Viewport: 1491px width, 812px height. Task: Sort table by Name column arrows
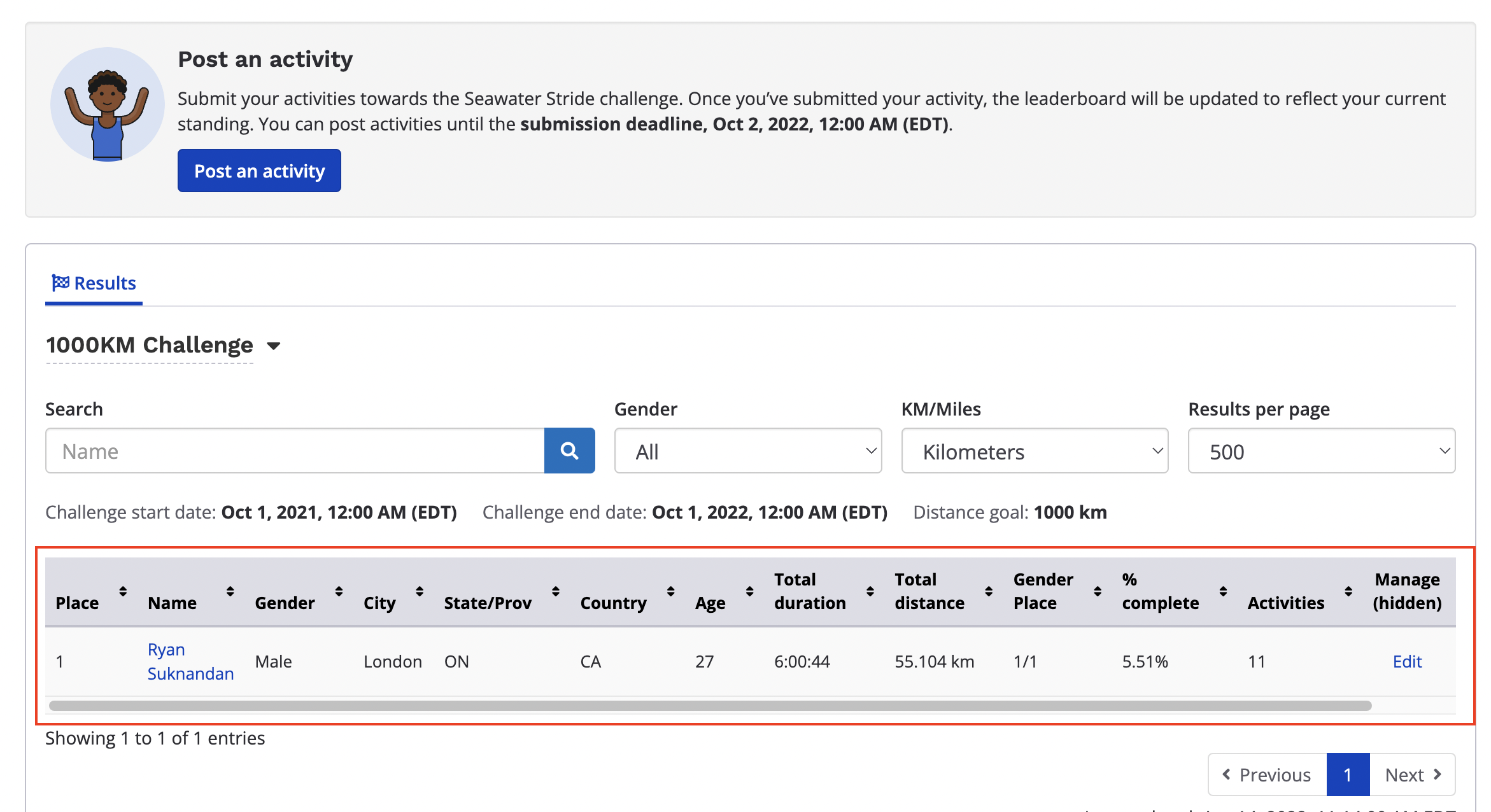(230, 592)
